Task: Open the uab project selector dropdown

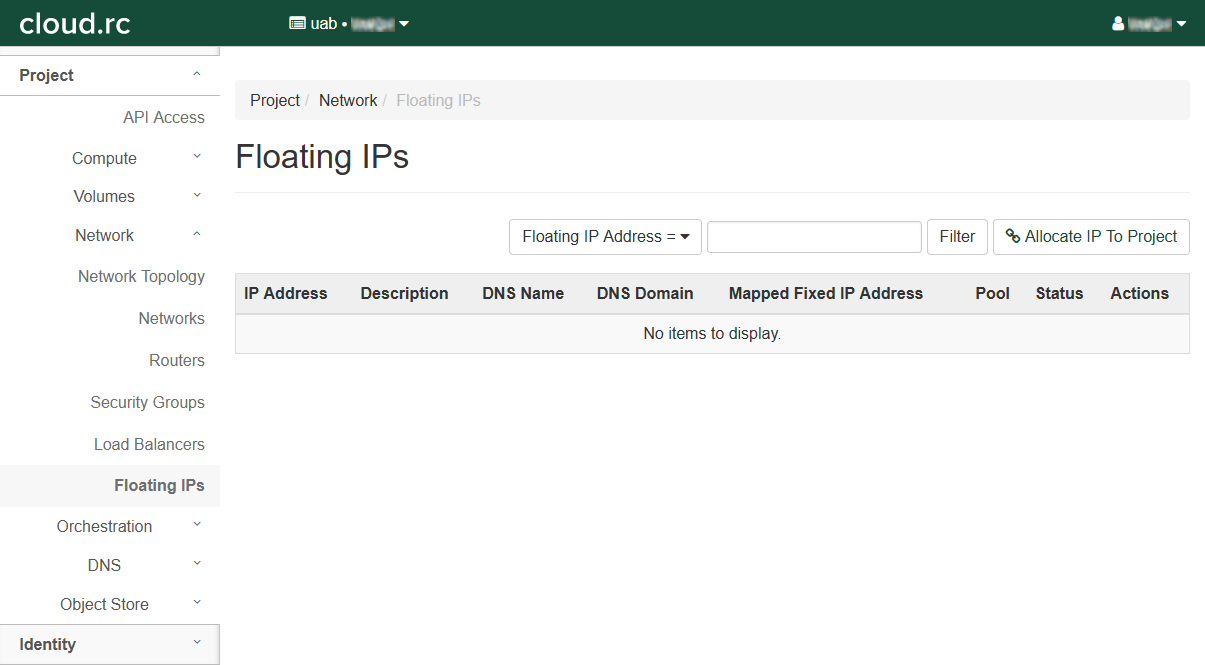Action: pos(349,23)
